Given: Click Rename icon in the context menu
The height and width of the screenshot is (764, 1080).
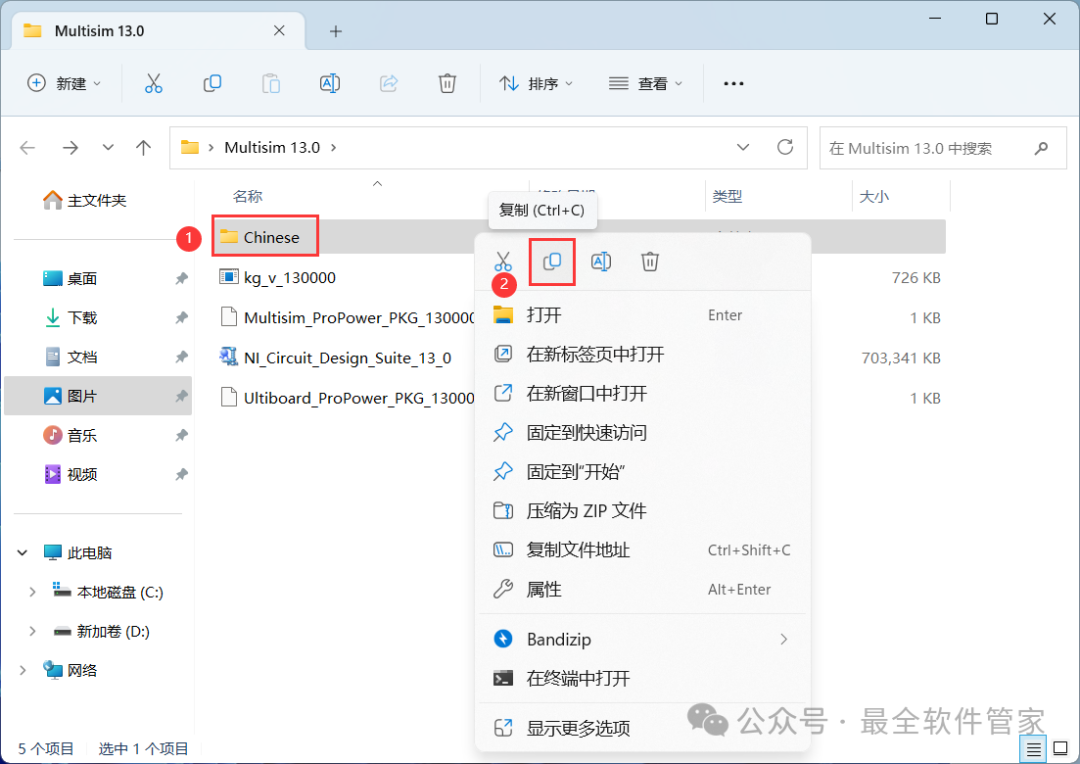Looking at the screenshot, I should [601, 262].
